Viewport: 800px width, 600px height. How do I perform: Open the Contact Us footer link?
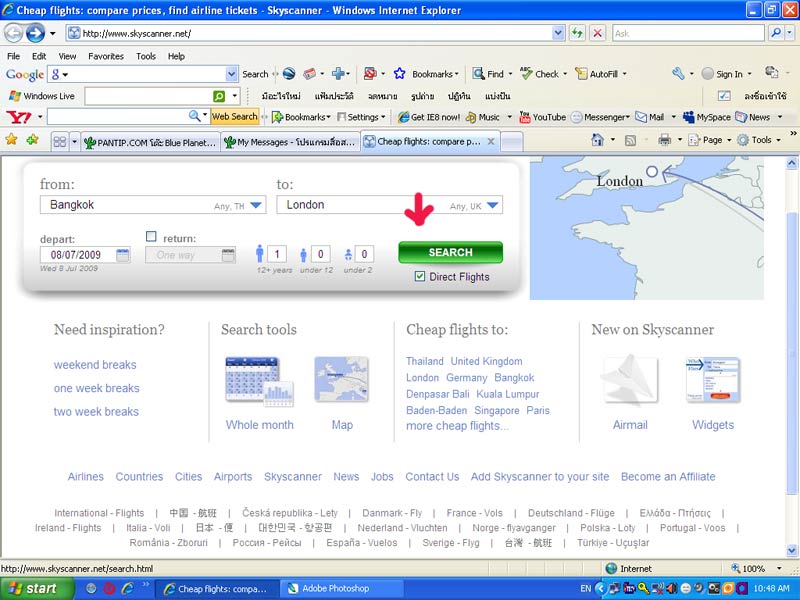[x=432, y=477]
